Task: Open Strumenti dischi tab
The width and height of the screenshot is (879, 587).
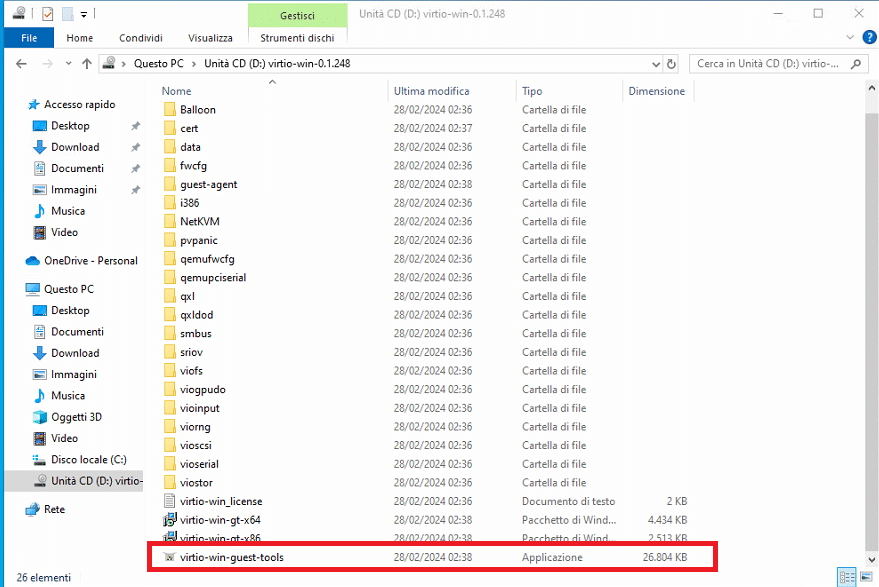Action: tap(297, 38)
